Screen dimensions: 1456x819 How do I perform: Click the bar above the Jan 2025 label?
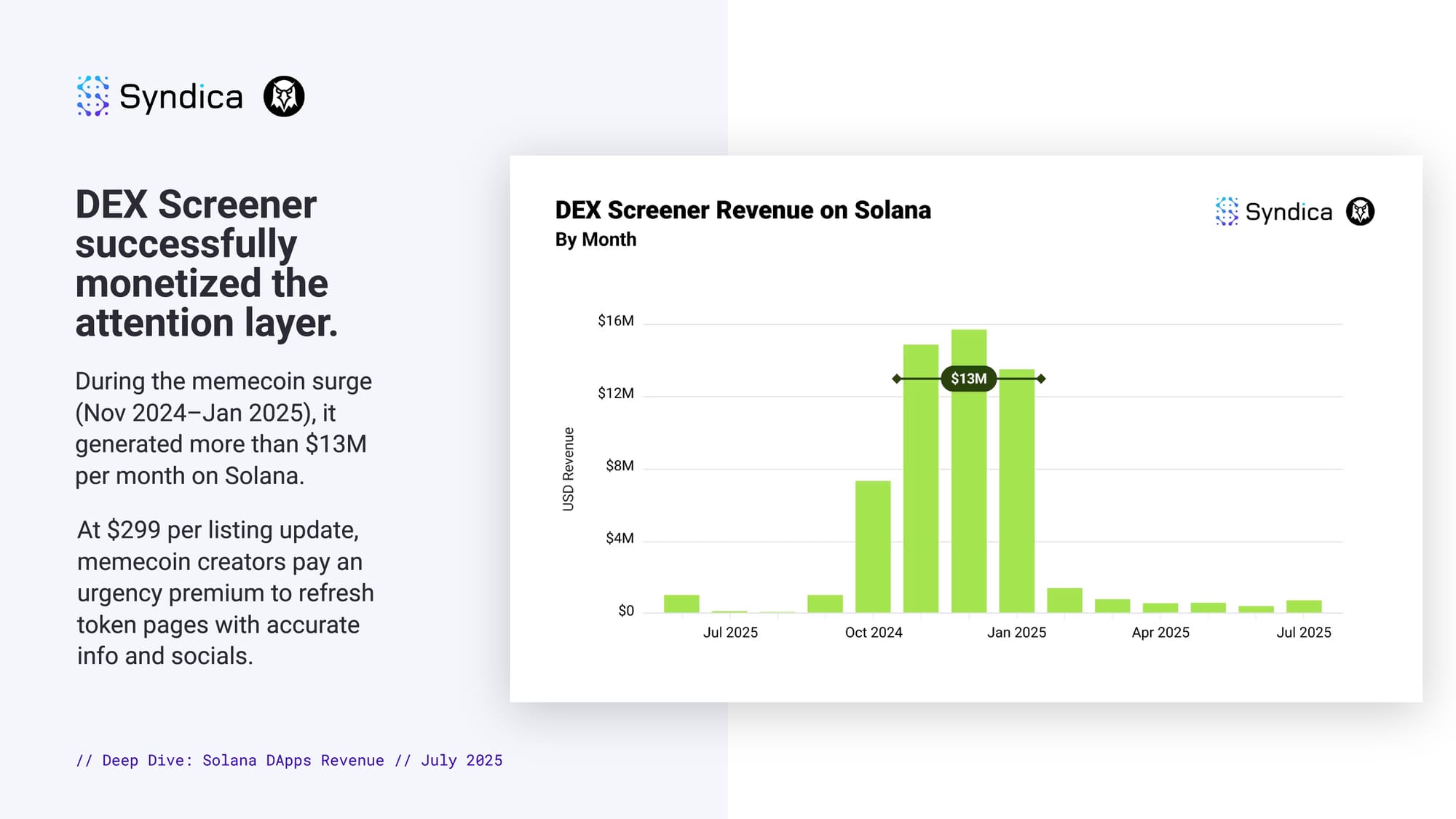pos(1017,491)
